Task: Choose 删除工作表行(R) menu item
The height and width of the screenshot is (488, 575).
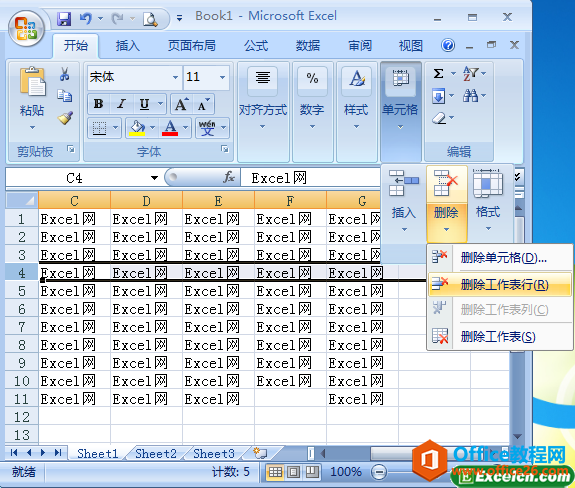Action: [499, 284]
